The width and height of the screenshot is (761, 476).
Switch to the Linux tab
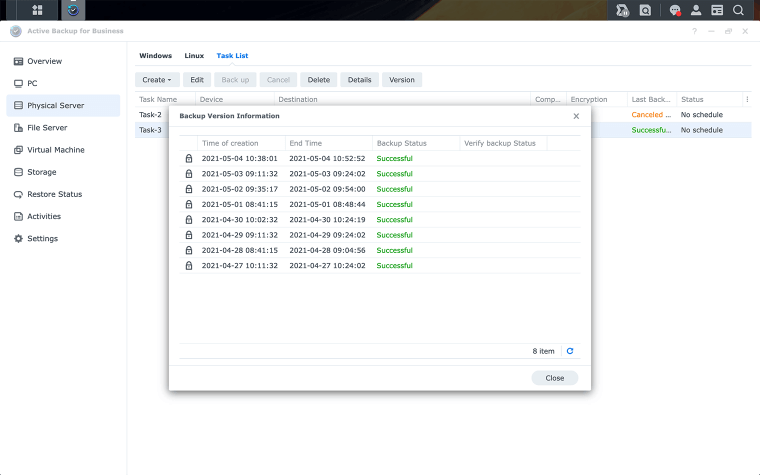point(194,56)
